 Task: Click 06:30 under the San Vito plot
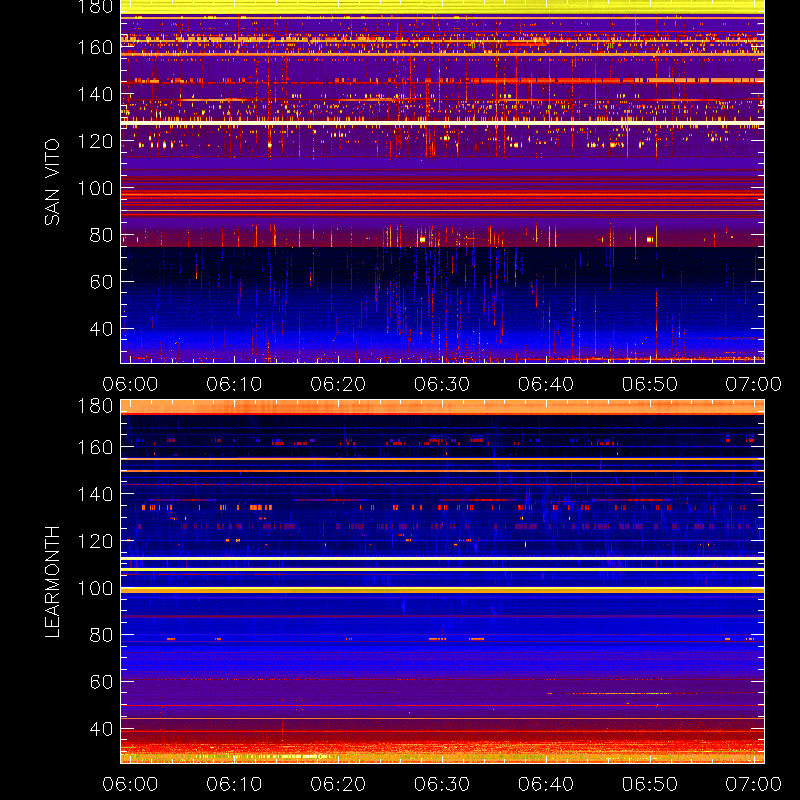[x=442, y=384]
